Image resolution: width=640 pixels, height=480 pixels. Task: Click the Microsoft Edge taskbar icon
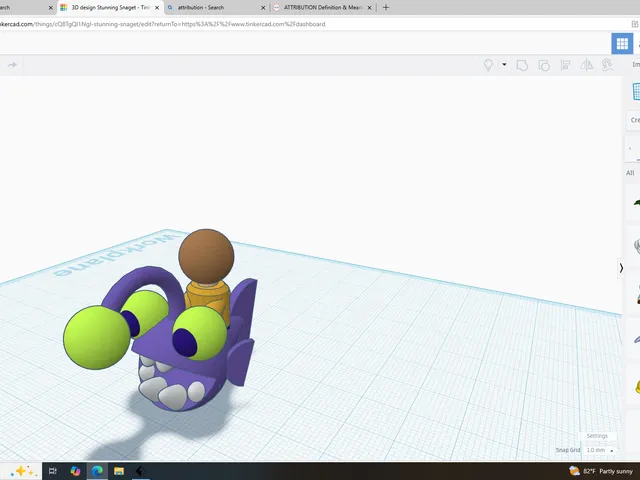pyautogui.click(x=97, y=471)
